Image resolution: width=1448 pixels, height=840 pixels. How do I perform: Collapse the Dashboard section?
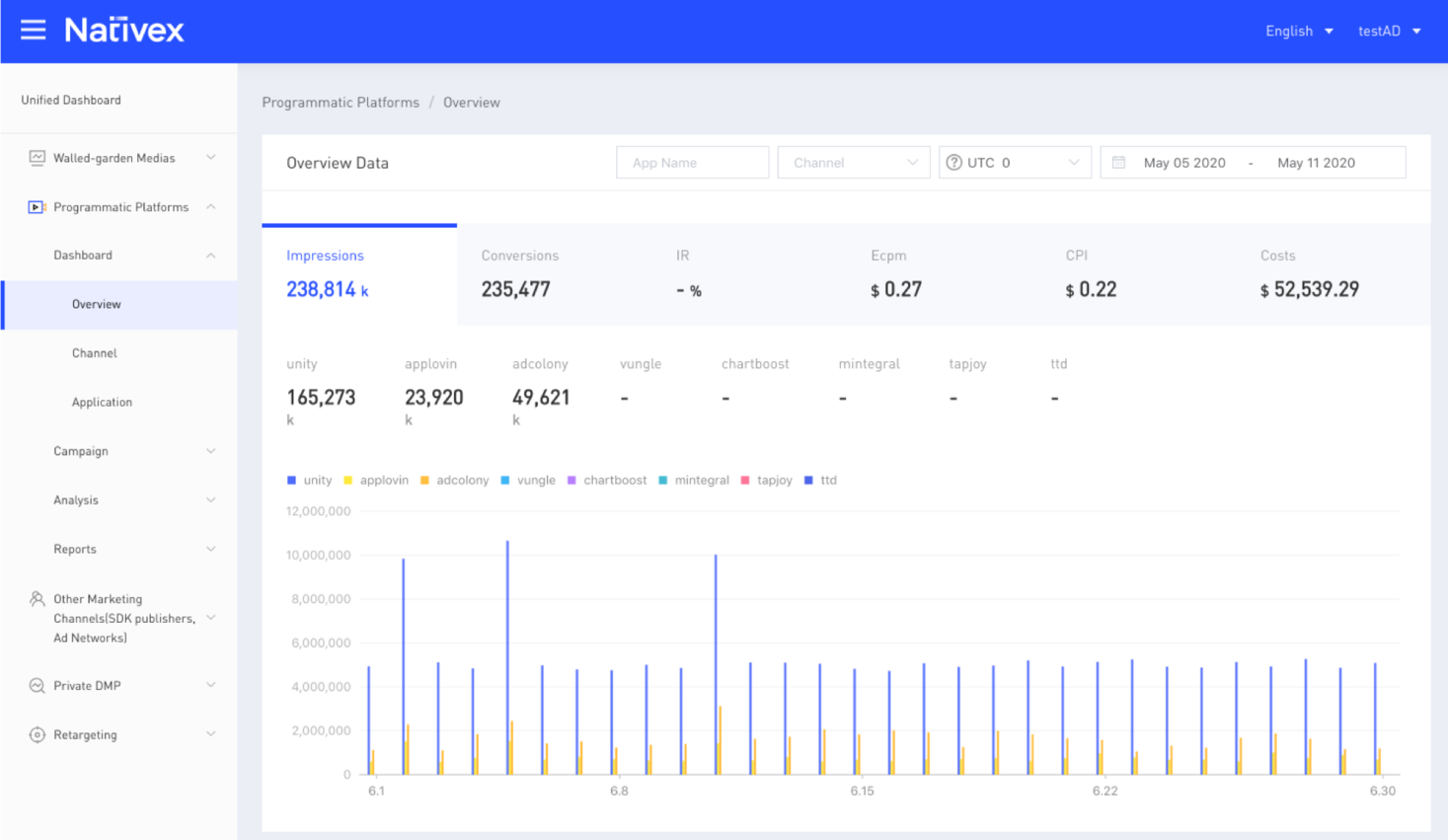pos(83,255)
